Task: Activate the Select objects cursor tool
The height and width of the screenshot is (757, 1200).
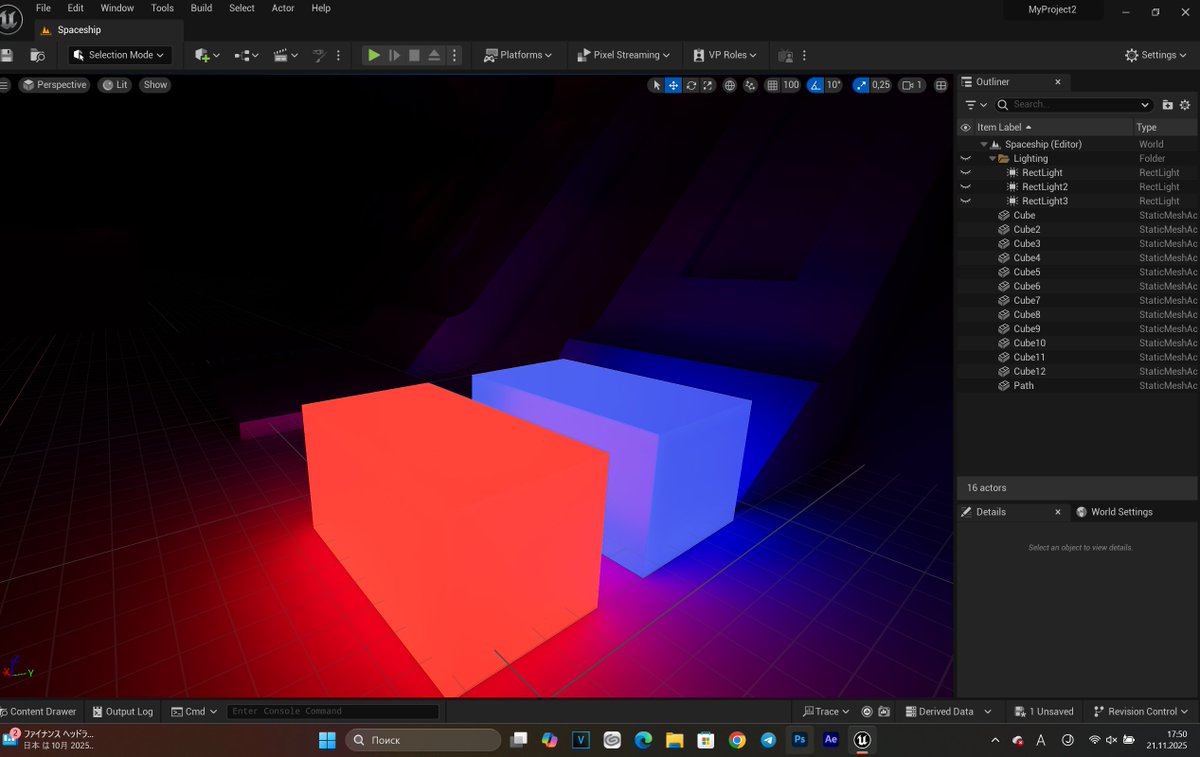Action: tap(656, 85)
